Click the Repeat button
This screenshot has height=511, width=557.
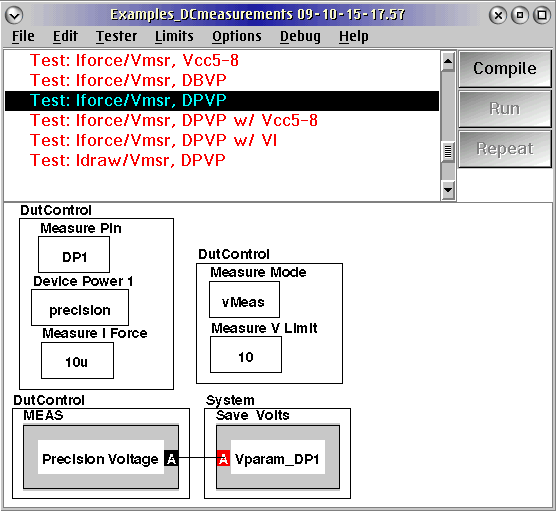point(505,149)
